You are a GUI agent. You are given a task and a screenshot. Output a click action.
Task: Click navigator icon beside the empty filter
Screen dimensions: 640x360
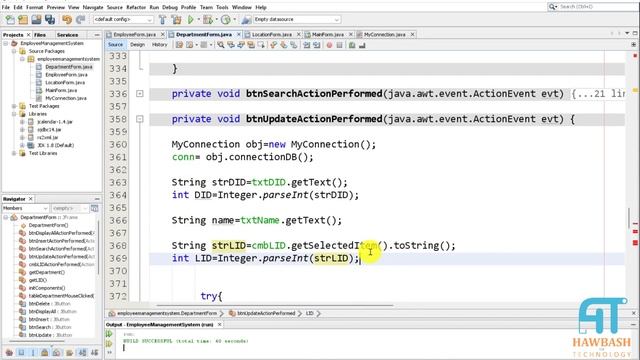95,208
